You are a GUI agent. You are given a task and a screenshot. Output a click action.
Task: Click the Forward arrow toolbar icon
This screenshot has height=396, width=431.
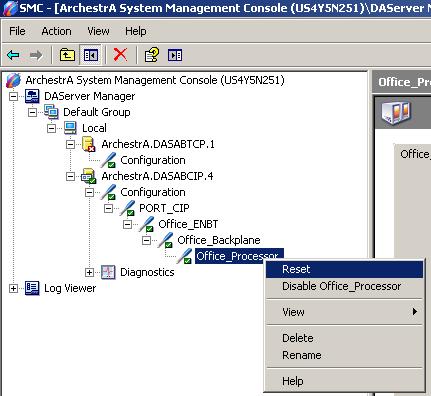coord(36,55)
